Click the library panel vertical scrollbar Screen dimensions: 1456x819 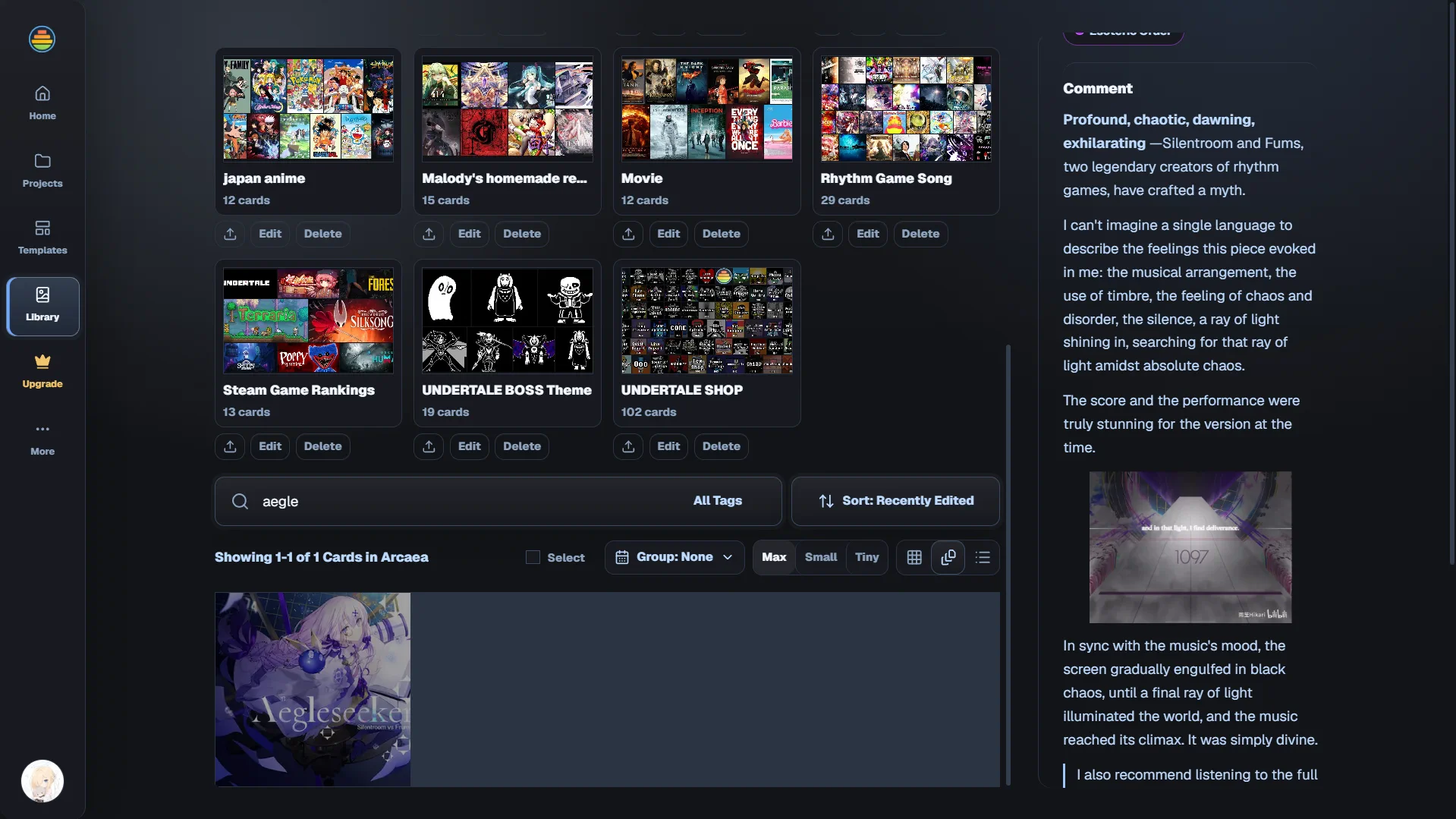(1008, 565)
